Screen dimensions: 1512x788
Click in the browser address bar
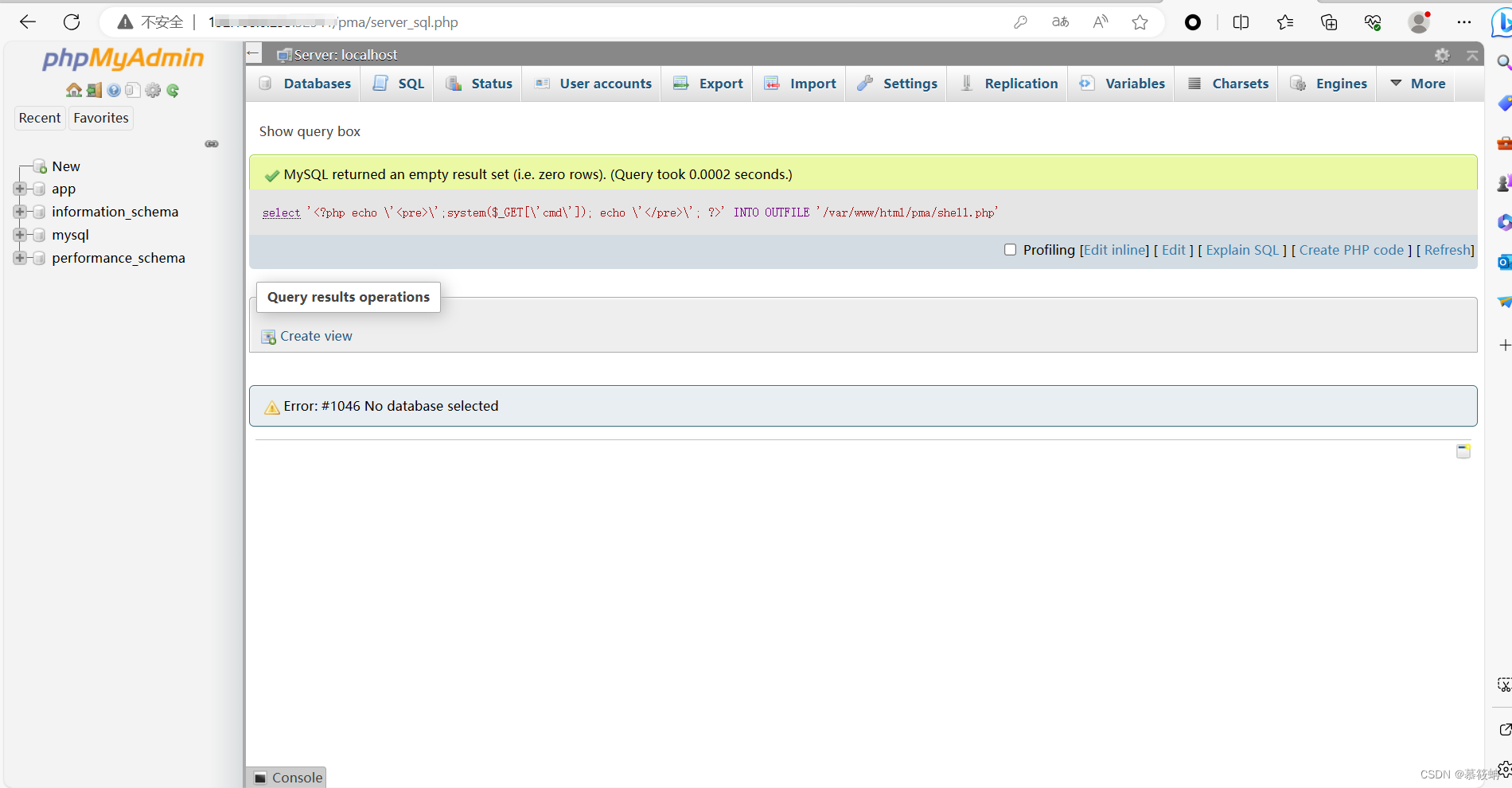point(557,22)
